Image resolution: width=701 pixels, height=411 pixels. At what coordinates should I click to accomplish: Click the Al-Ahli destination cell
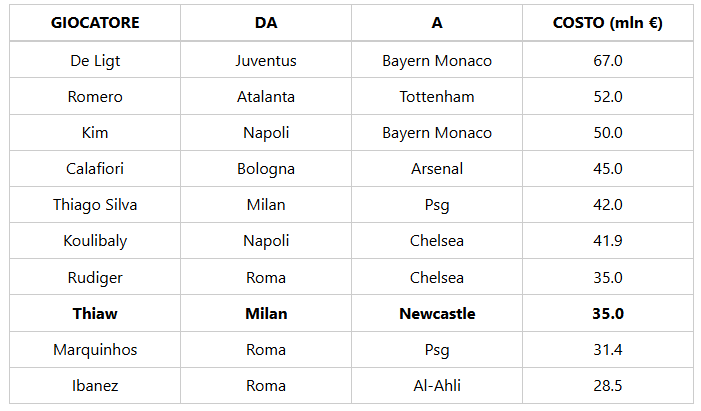(437, 386)
